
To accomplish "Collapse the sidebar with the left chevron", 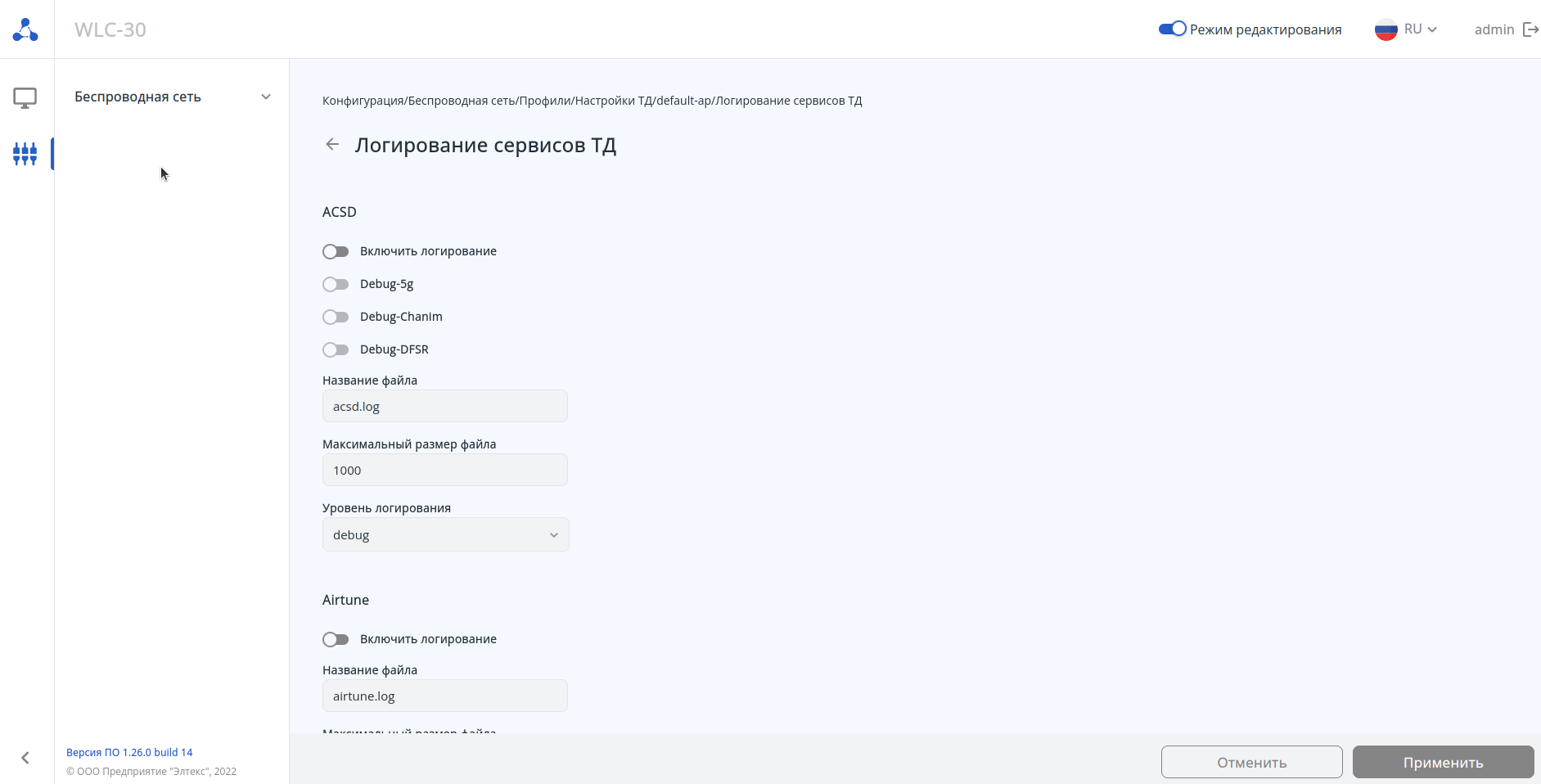I will [25, 758].
